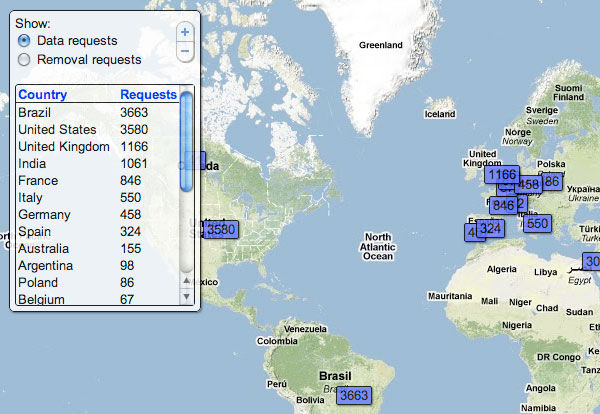
Task: Zoom in with the plus button
Action: (185, 32)
